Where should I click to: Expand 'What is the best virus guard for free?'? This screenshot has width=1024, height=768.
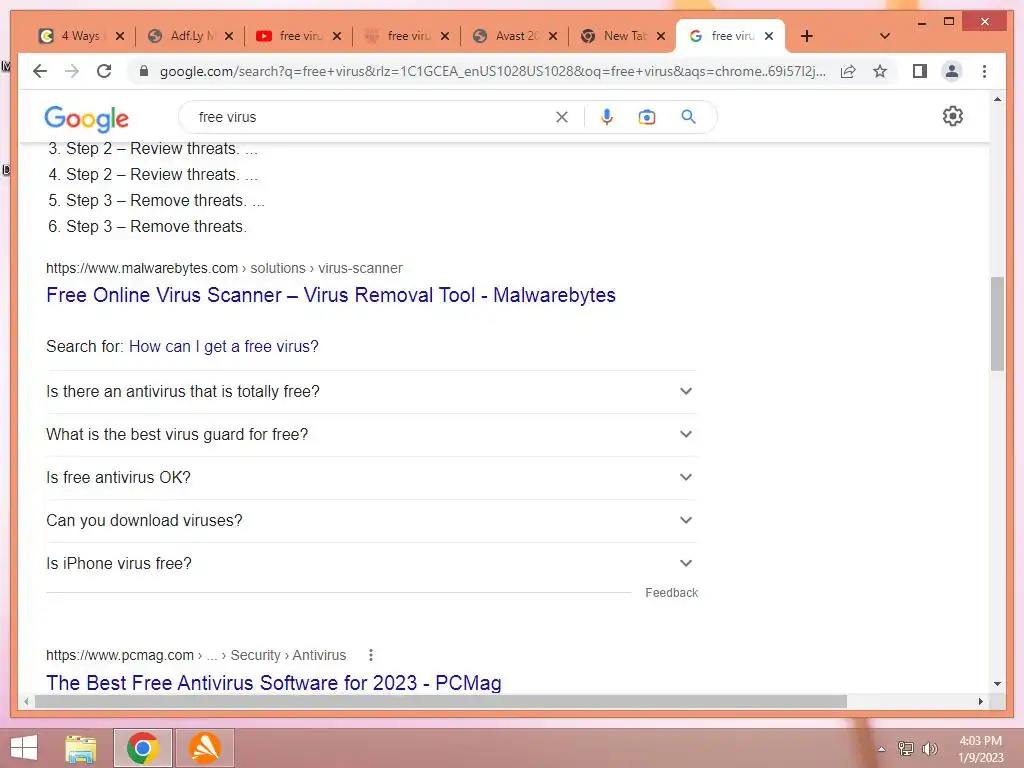(x=371, y=435)
